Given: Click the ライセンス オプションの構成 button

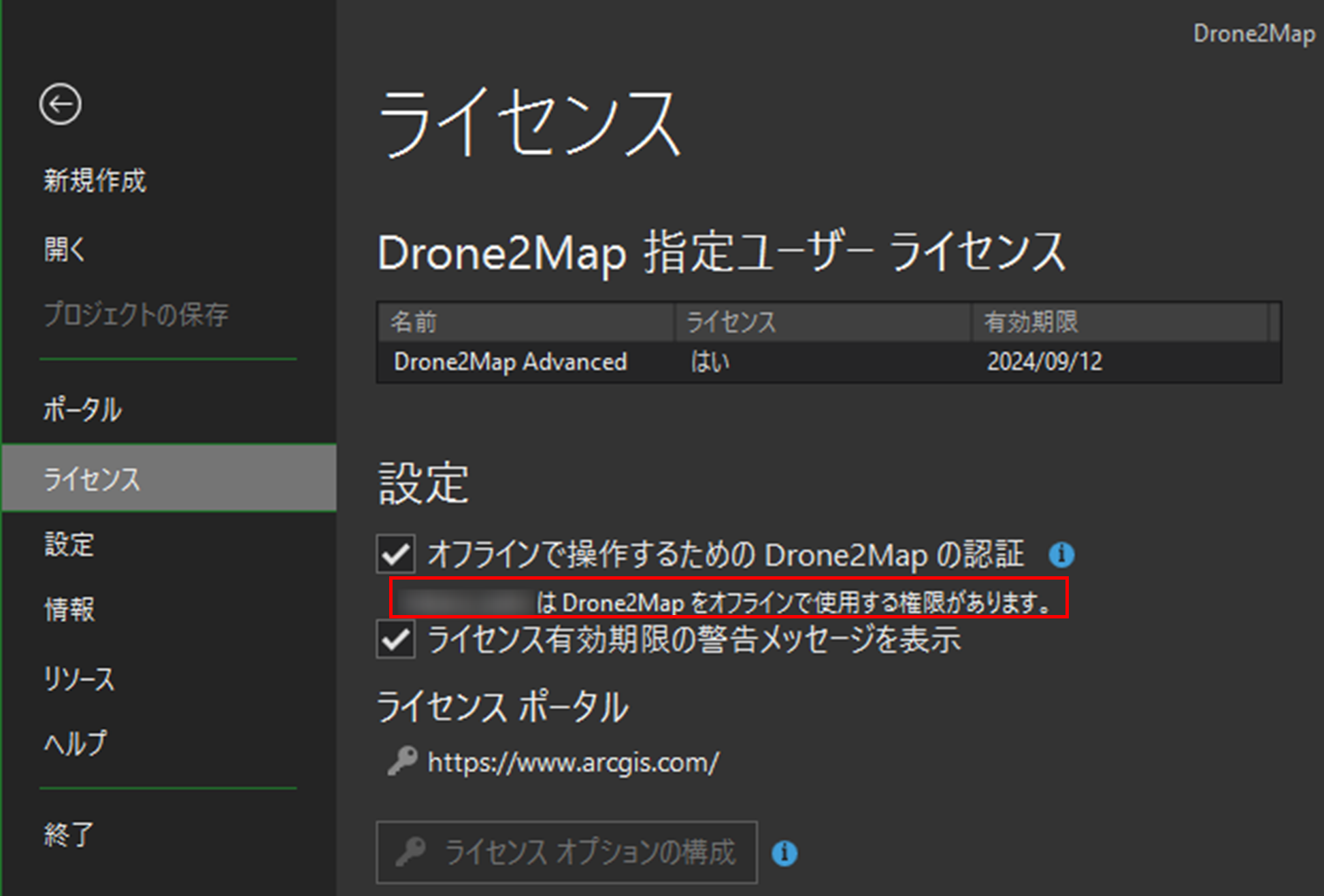Looking at the screenshot, I should (567, 852).
